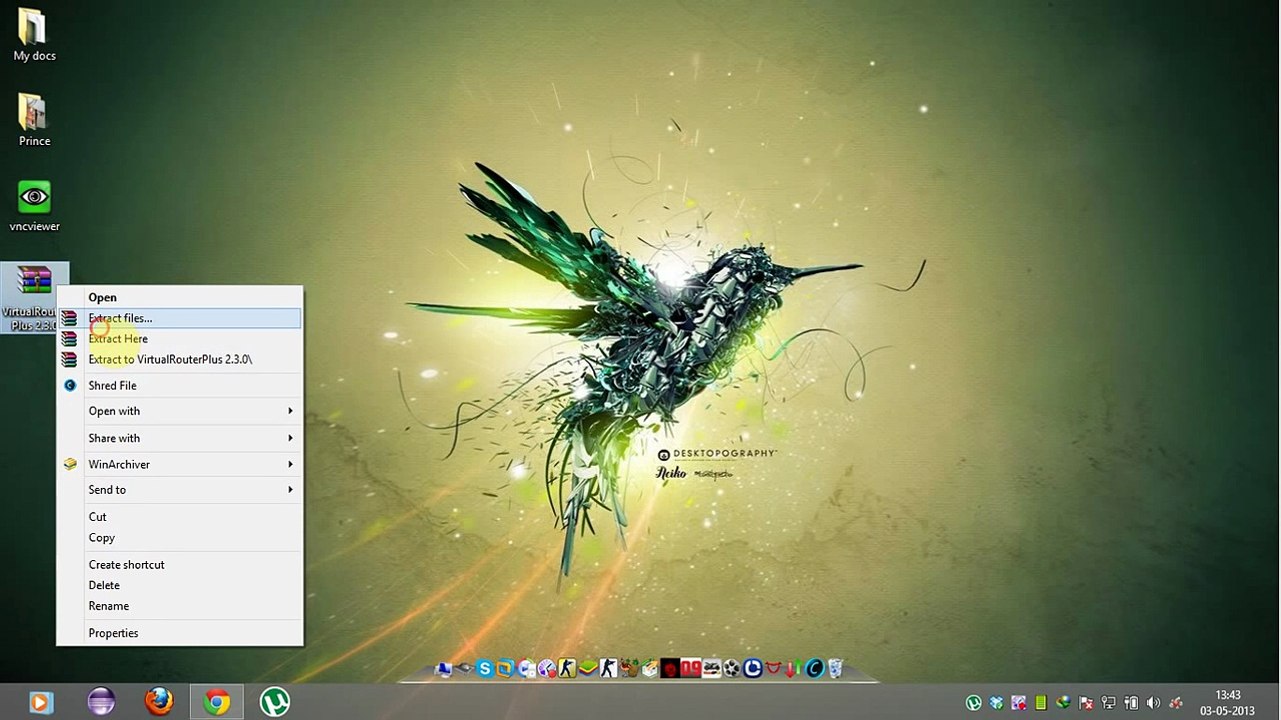Launch Skype from the dock

tap(485, 669)
